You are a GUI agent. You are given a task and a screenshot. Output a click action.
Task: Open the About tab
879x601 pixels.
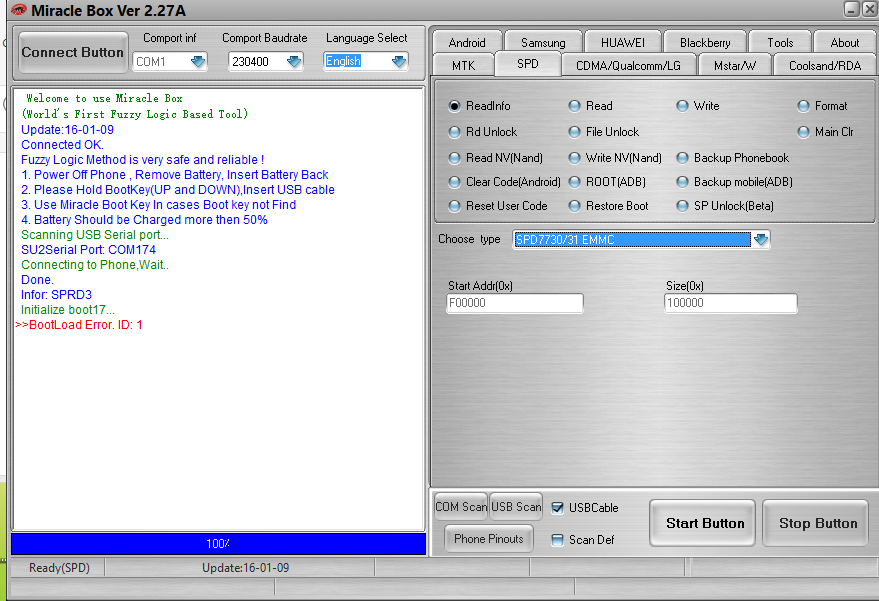pos(844,43)
